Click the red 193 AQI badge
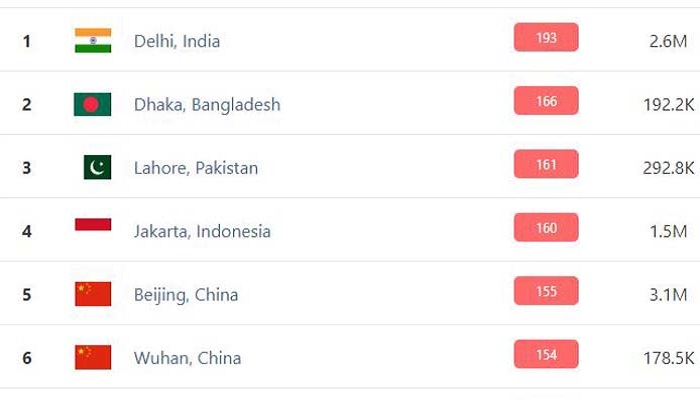The width and height of the screenshot is (700, 400). coord(546,37)
